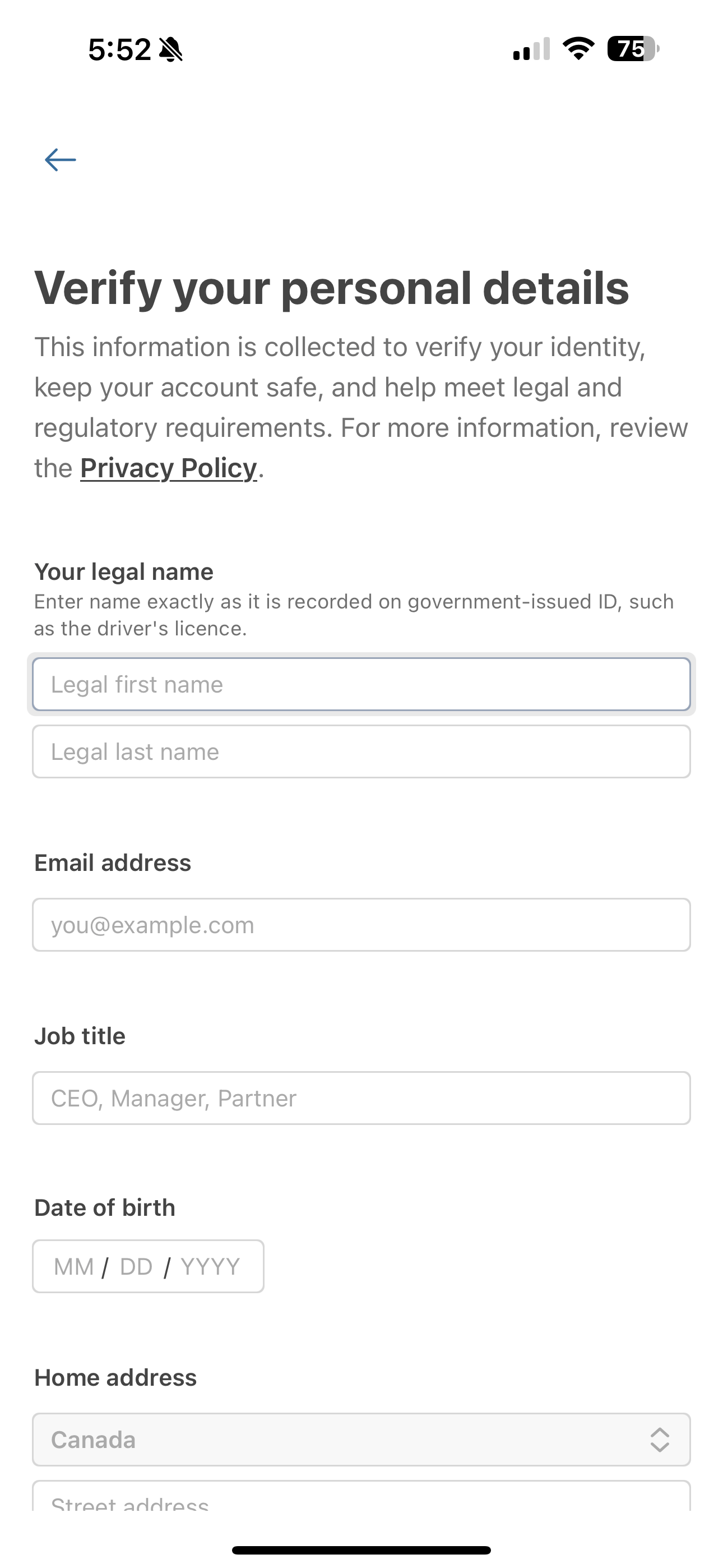Open the Privacy Policy link

[x=169, y=468]
